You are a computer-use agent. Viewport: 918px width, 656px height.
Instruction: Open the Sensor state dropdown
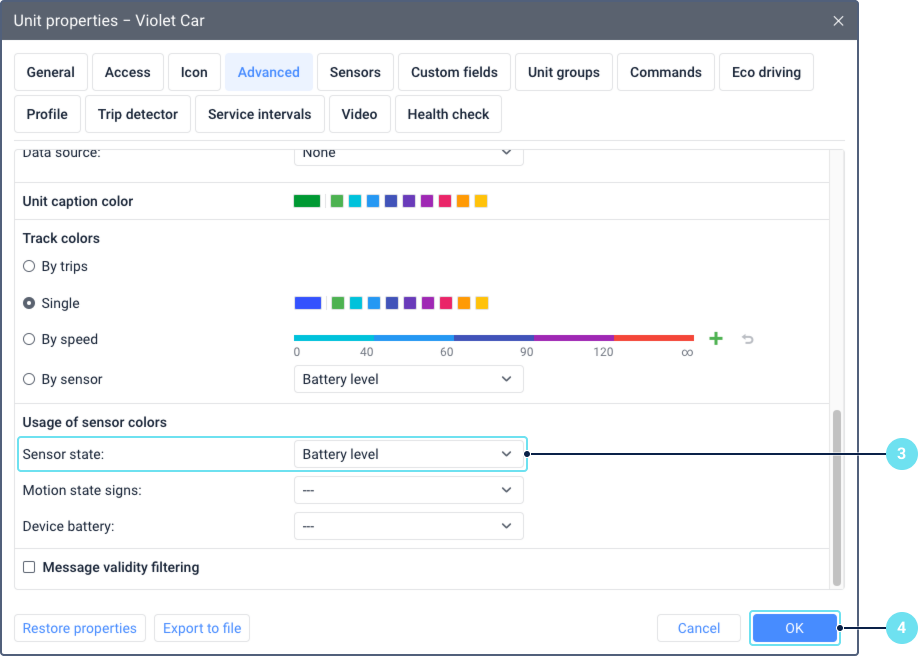click(x=408, y=454)
